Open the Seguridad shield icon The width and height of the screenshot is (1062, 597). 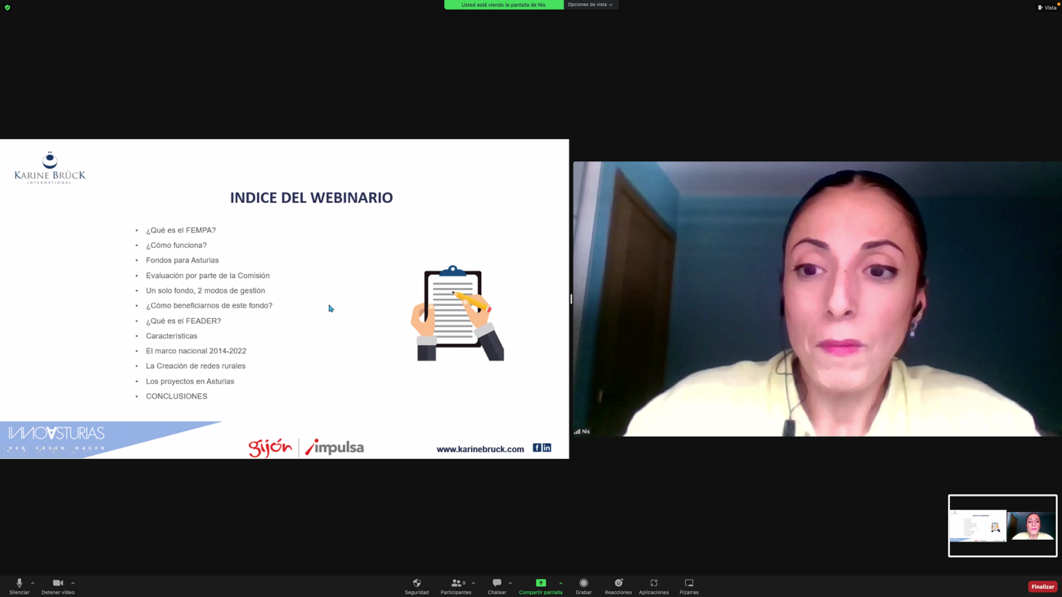[417, 585]
